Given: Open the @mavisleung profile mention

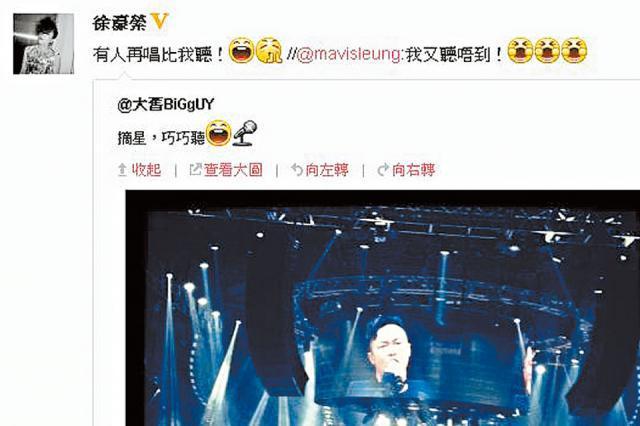Looking at the screenshot, I should pos(349,54).
